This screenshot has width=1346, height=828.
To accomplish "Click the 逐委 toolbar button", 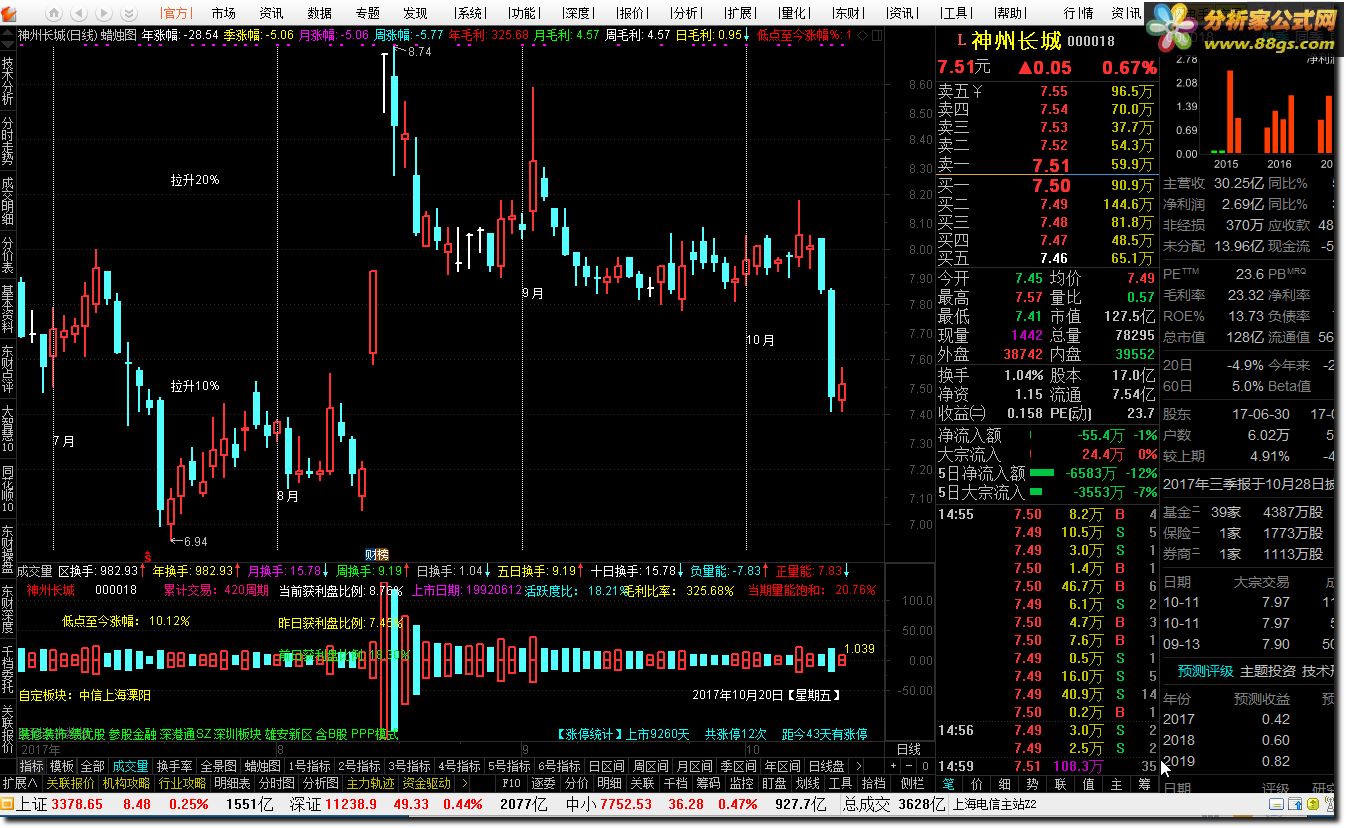I will pos(543,783).
